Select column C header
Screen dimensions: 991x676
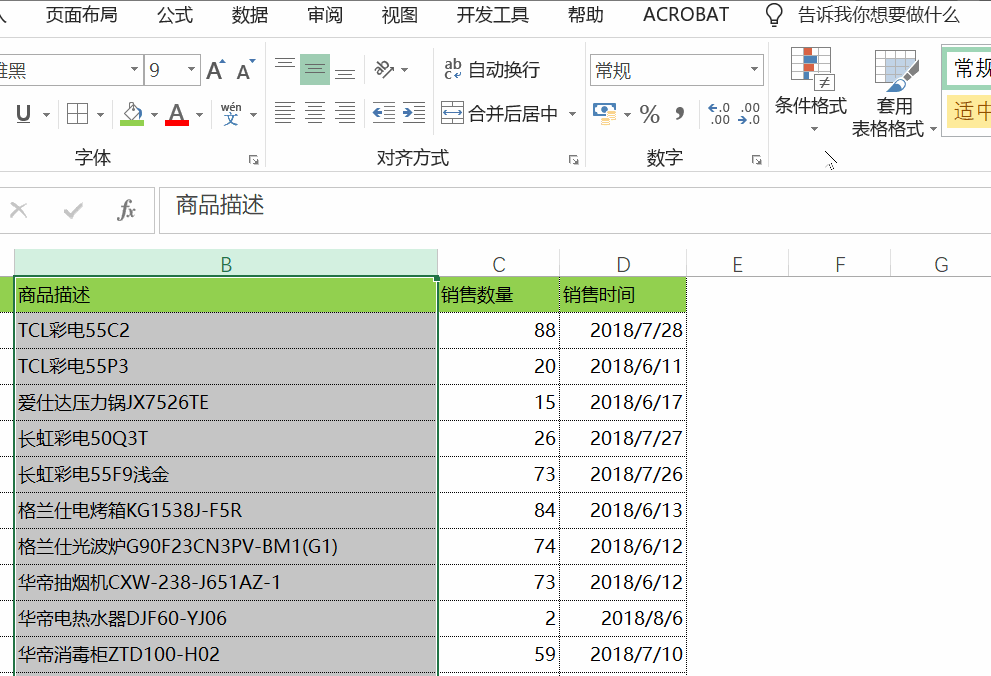tap(499, 263)
